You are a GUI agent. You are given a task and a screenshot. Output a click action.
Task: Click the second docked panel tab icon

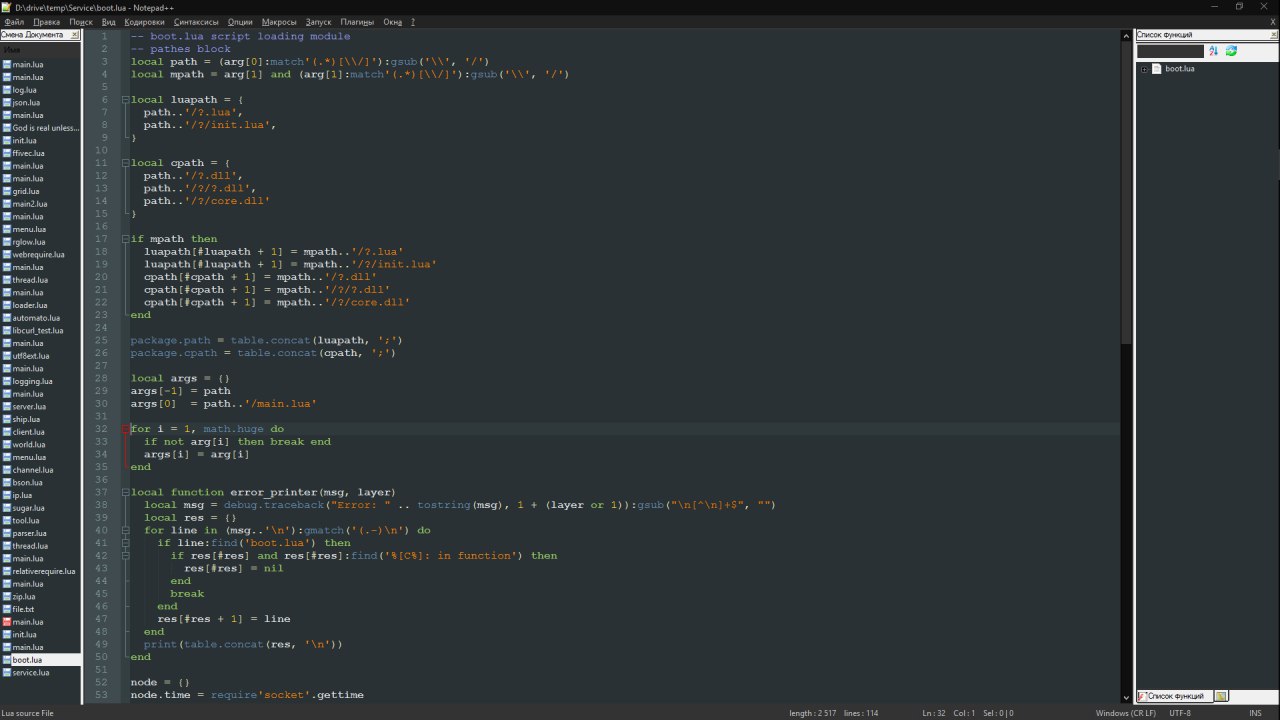[1221, 696]
